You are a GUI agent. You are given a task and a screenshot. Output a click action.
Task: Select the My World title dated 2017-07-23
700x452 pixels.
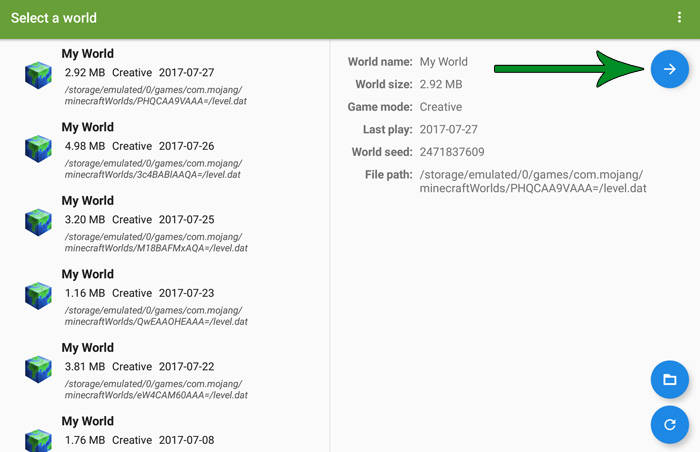88,274
